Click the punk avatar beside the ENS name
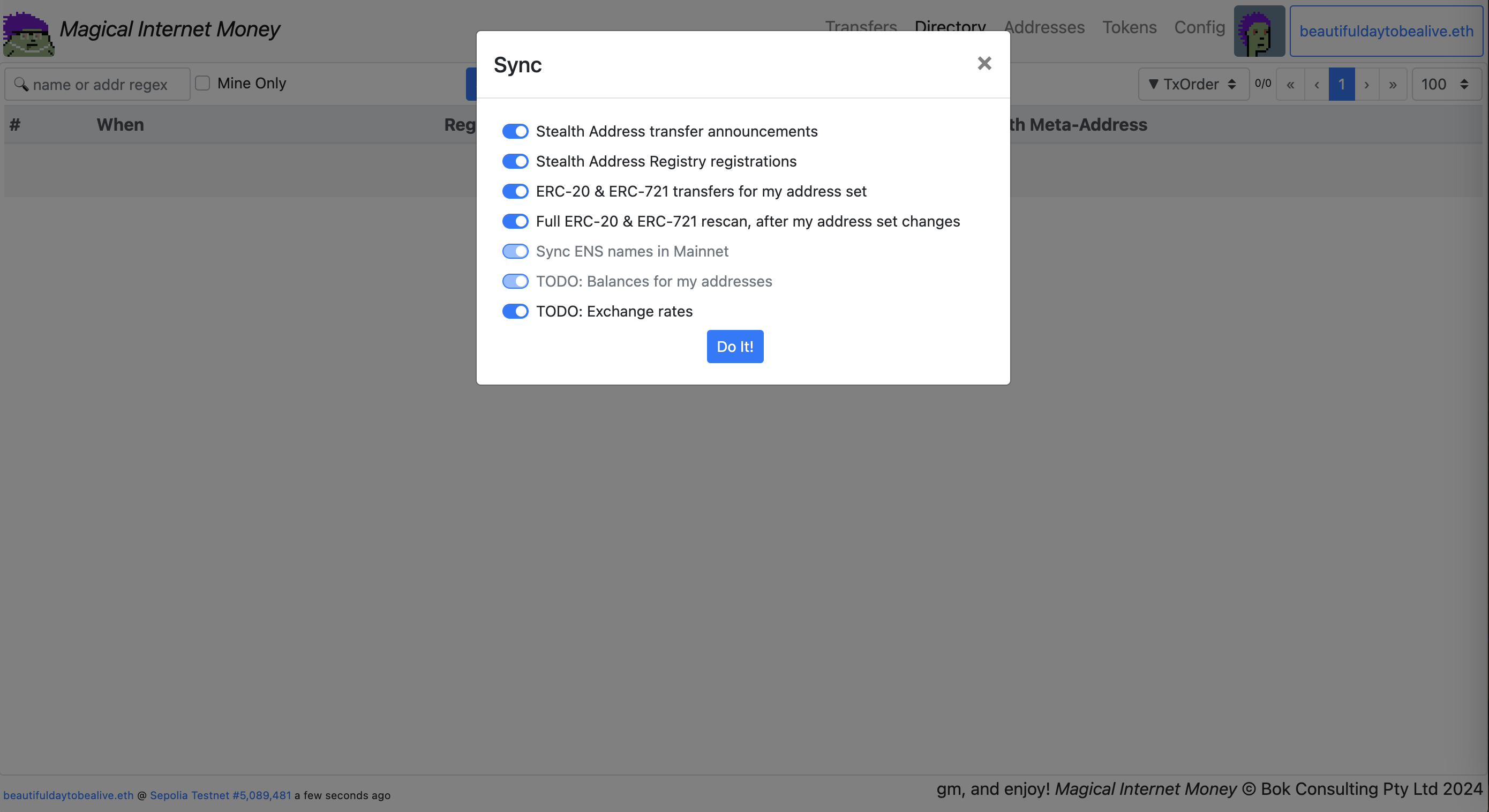 1259,31
